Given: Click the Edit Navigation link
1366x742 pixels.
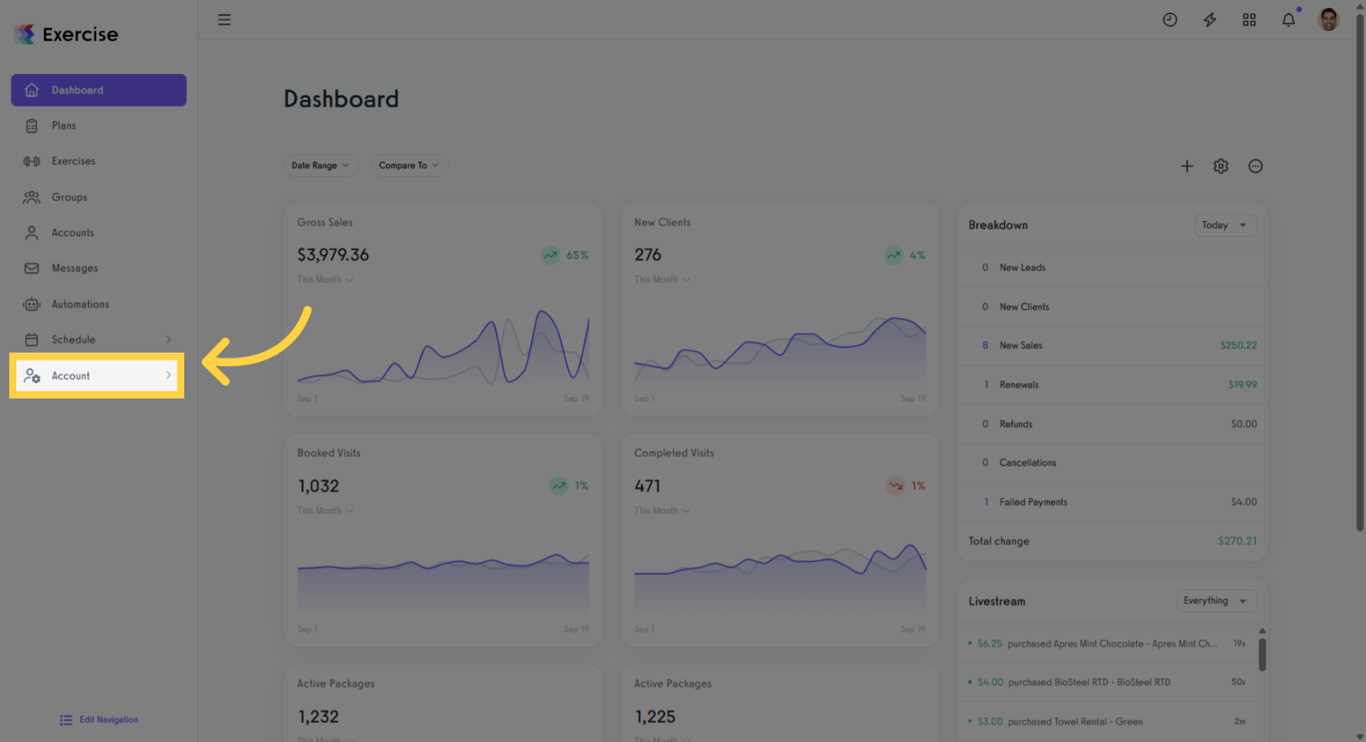Looking at the screenshot, I should (98, 719).
